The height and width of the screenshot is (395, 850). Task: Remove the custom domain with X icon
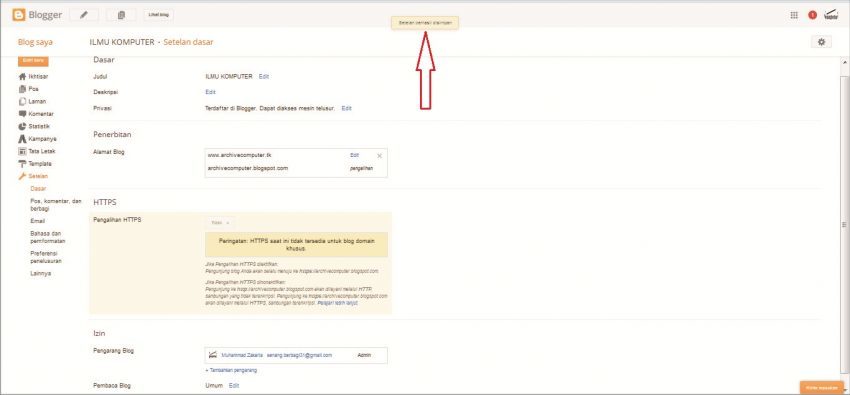click(379, 156)
